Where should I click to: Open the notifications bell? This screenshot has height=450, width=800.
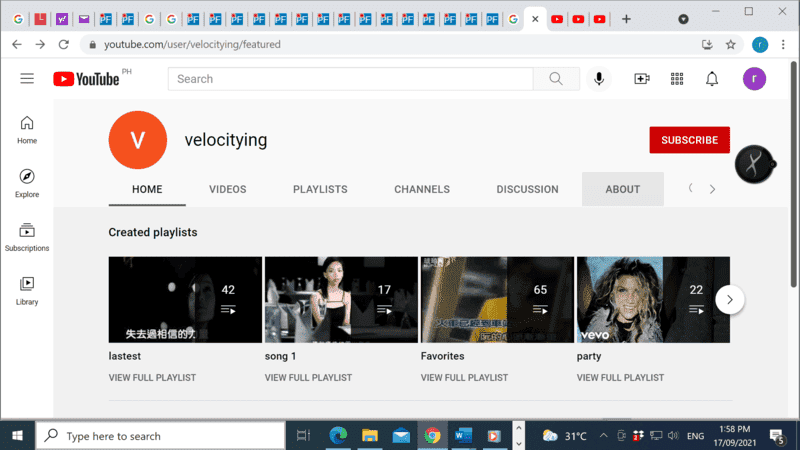(712, 79)
